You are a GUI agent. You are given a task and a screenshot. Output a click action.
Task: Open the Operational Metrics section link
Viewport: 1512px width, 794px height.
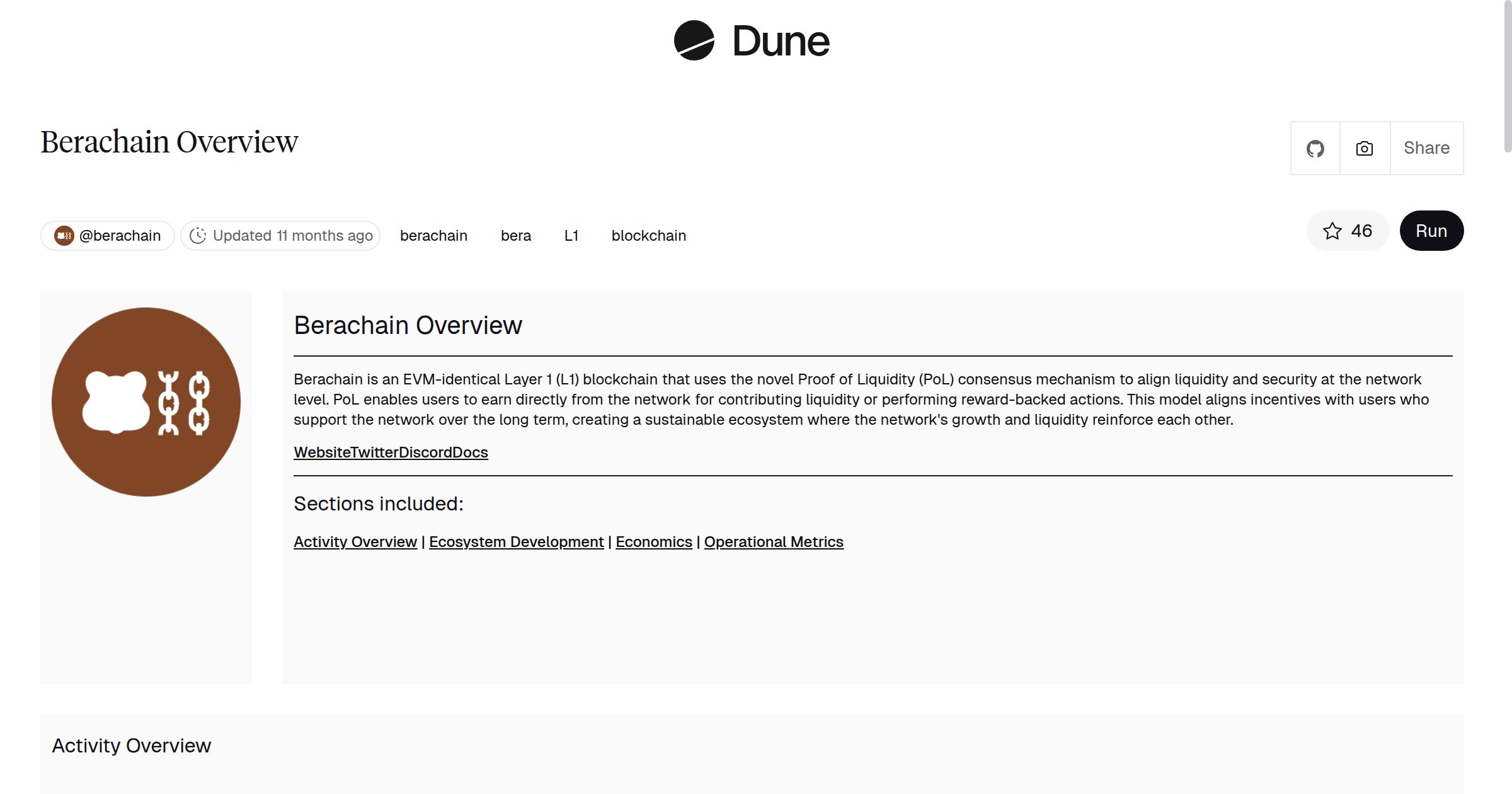pyautogui.click(x=773, y=542)
